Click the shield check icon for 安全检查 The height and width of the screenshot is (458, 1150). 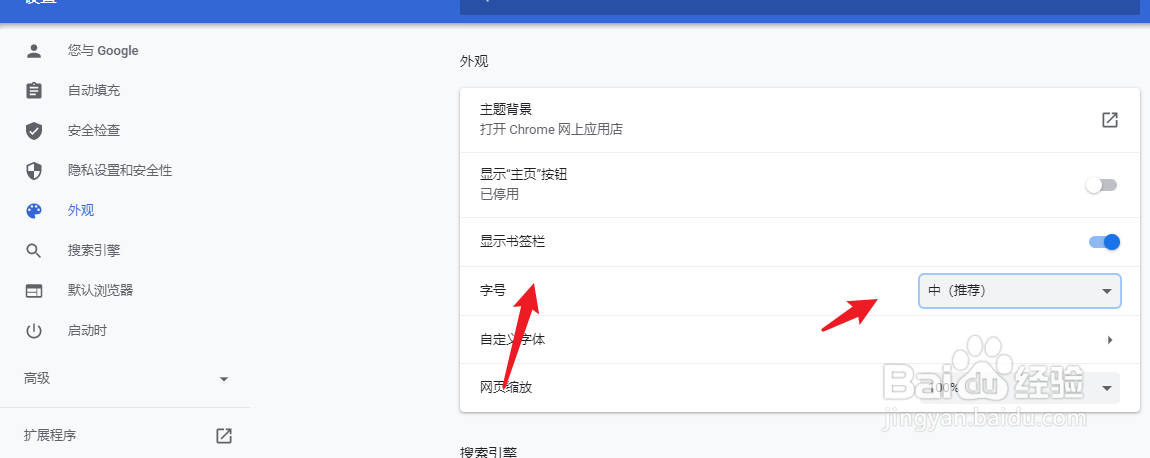click(x=34, y=131)
